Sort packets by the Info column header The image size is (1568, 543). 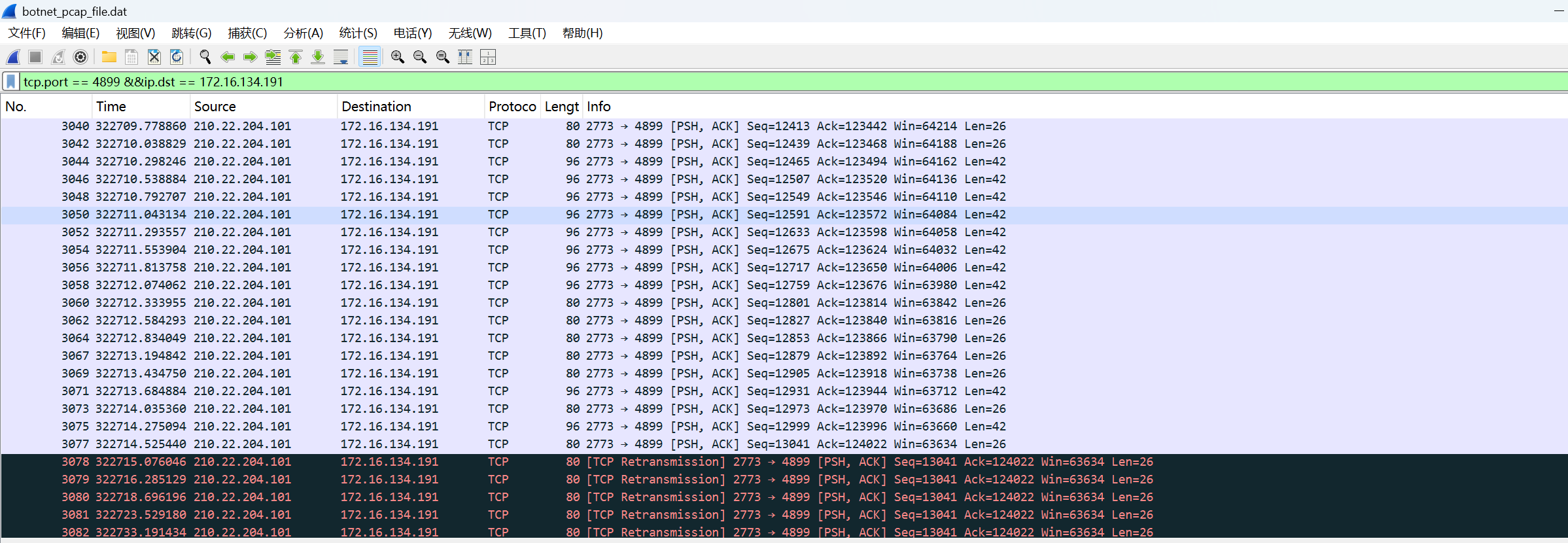1075,107
